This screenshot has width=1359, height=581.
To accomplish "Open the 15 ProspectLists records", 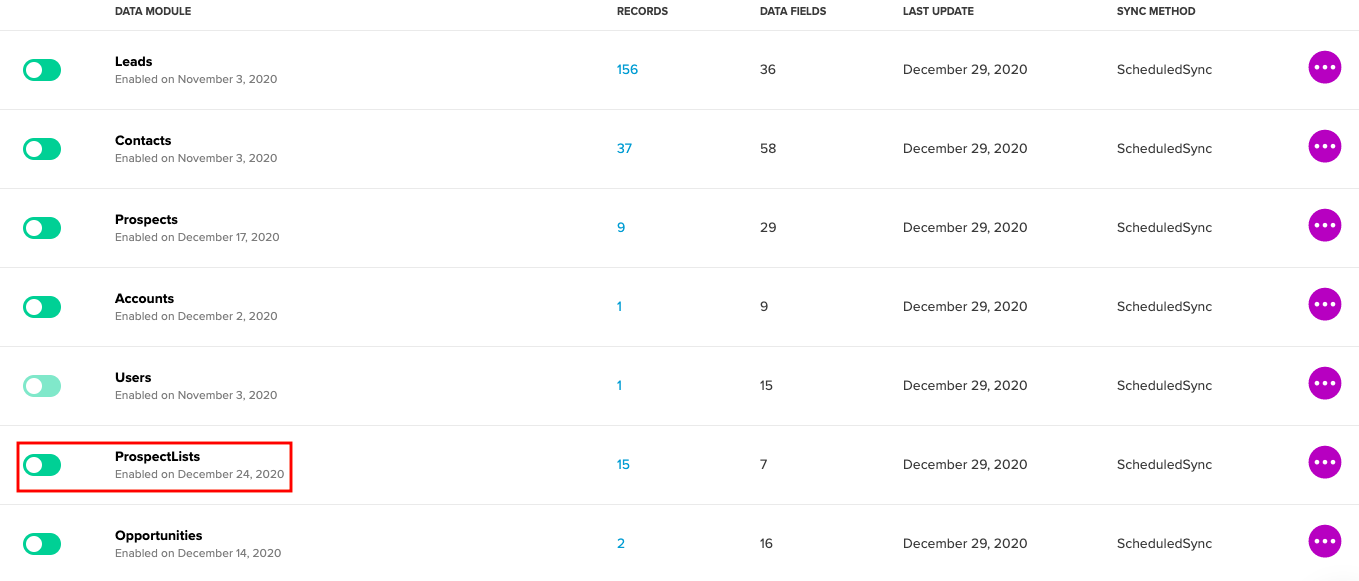I will click(623, 465).
